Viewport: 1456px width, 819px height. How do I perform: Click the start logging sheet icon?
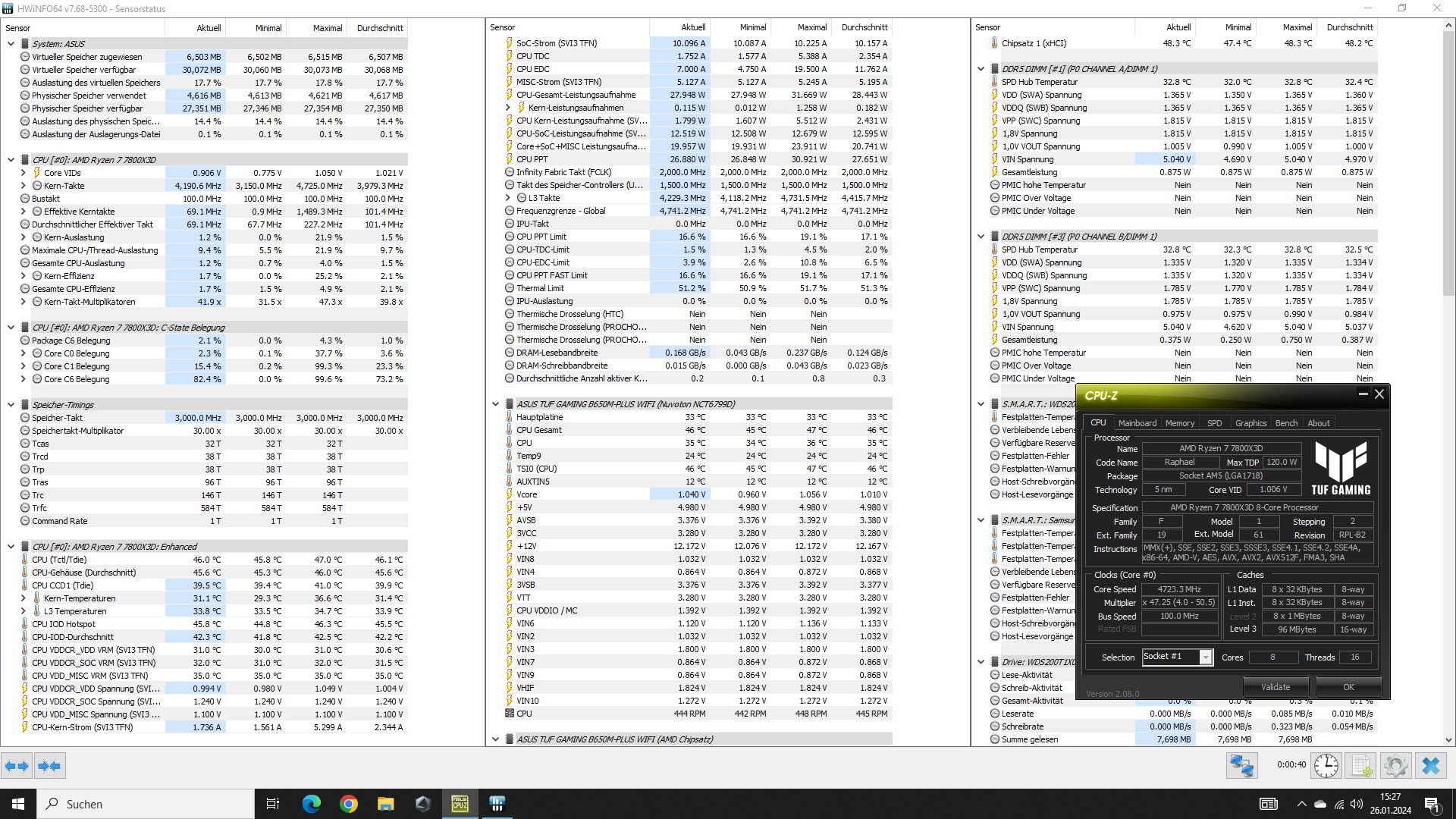[x=1361, y=766]
